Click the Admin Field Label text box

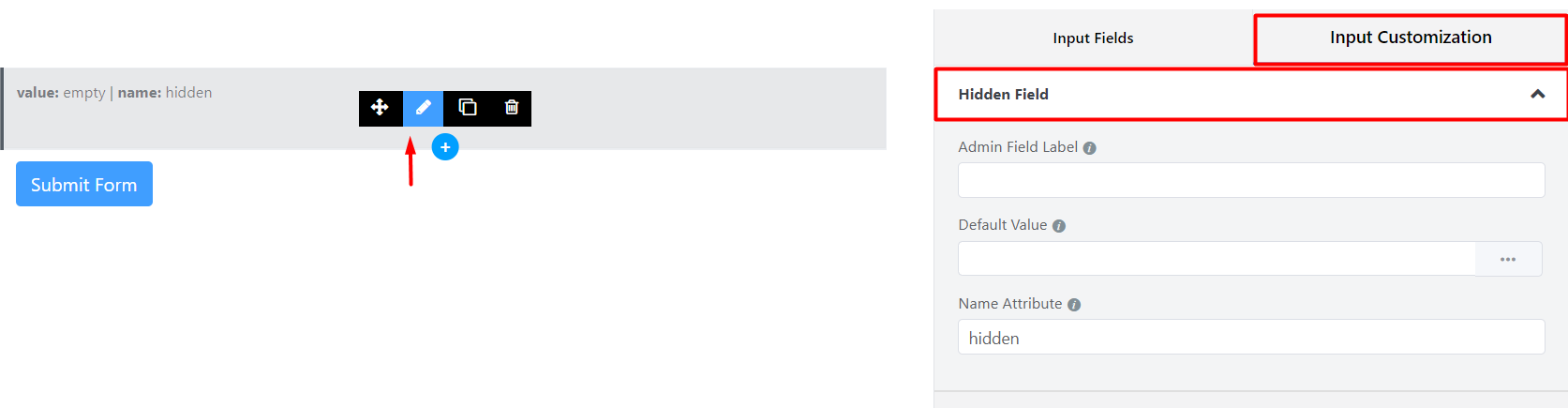tap(1250, 180)
